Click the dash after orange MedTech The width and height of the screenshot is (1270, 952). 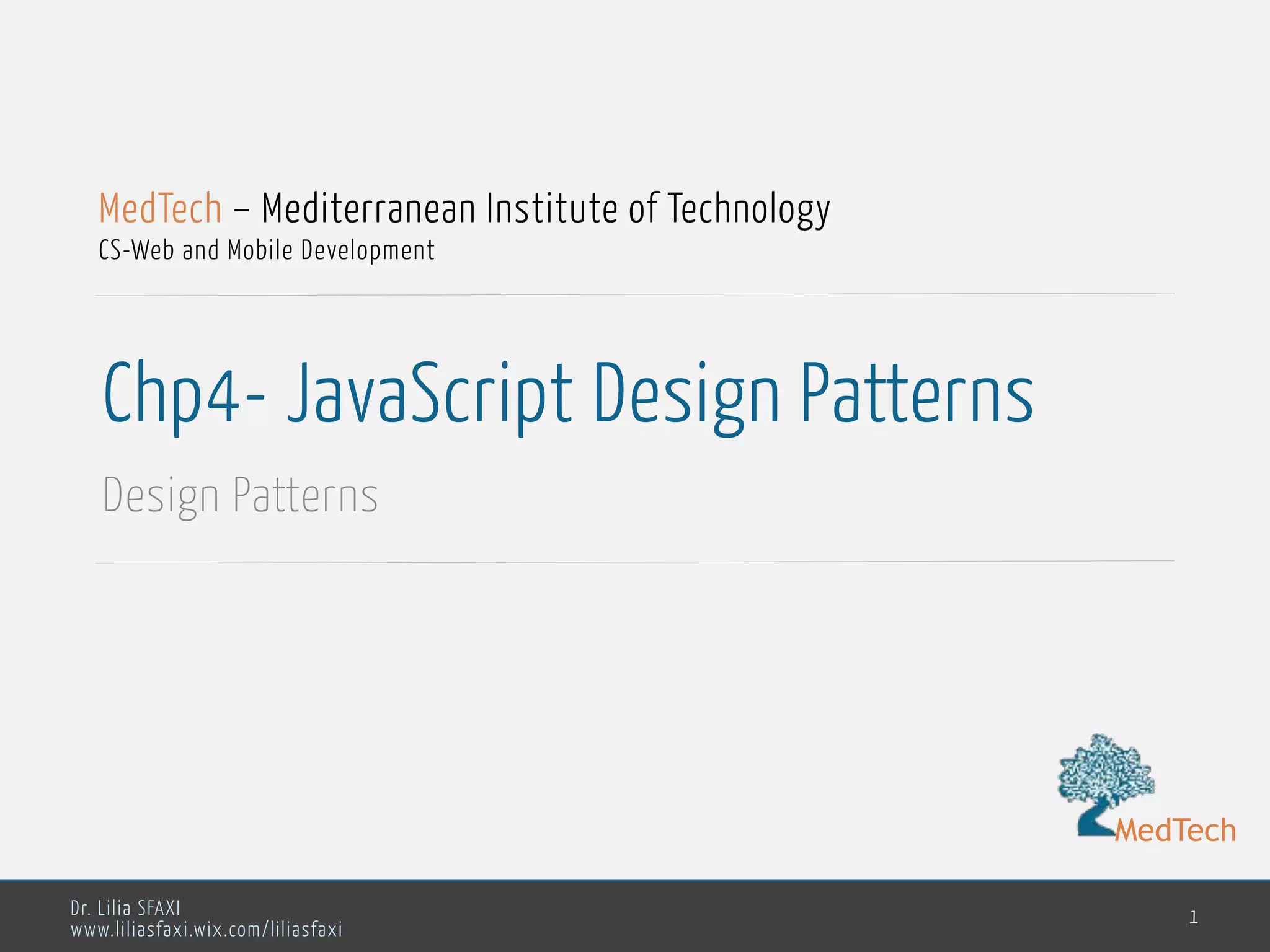(x=241, y=209)
